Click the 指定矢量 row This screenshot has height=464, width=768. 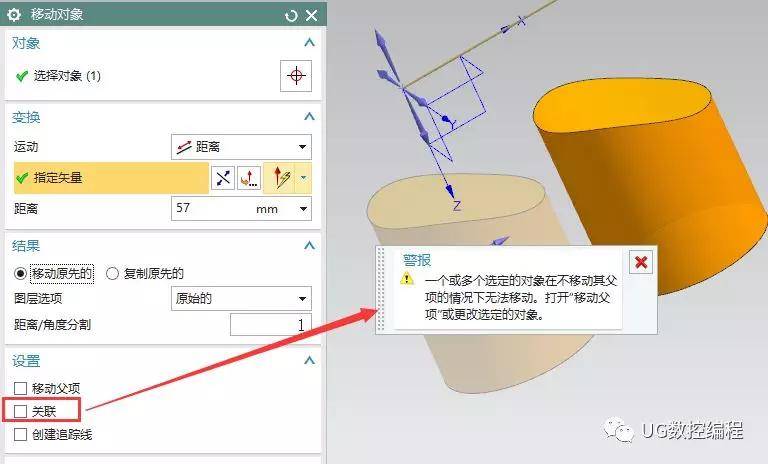tap(111, 178)
